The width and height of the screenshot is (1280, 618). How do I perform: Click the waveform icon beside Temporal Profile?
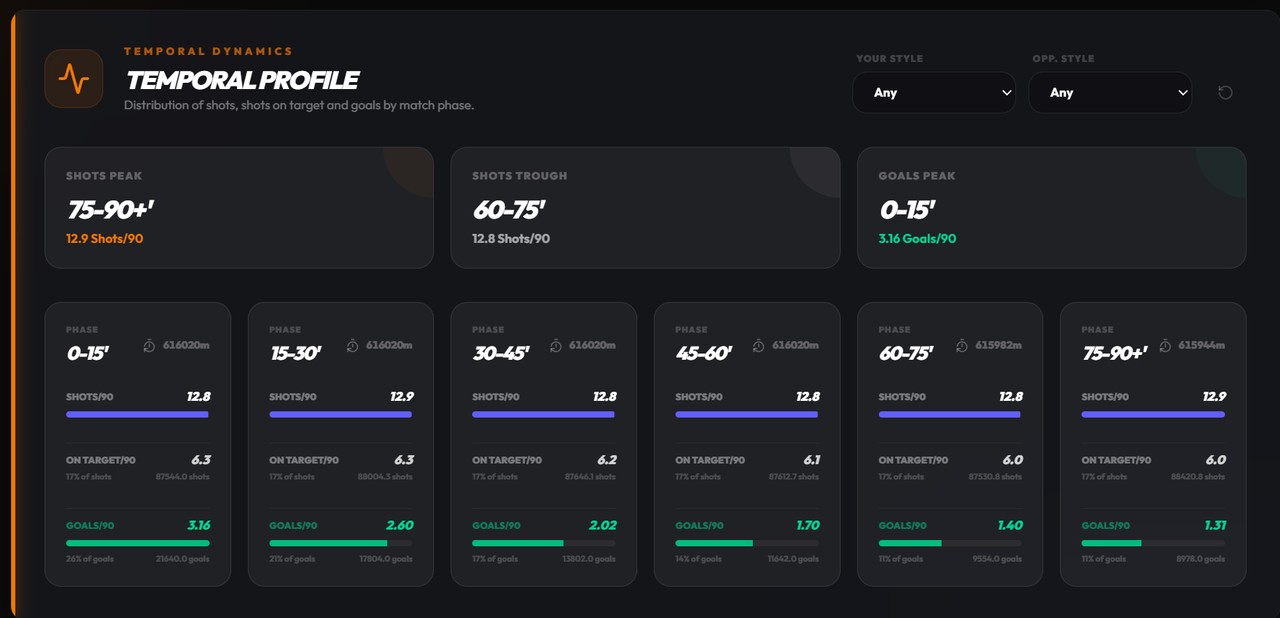(x=73, y=78)
